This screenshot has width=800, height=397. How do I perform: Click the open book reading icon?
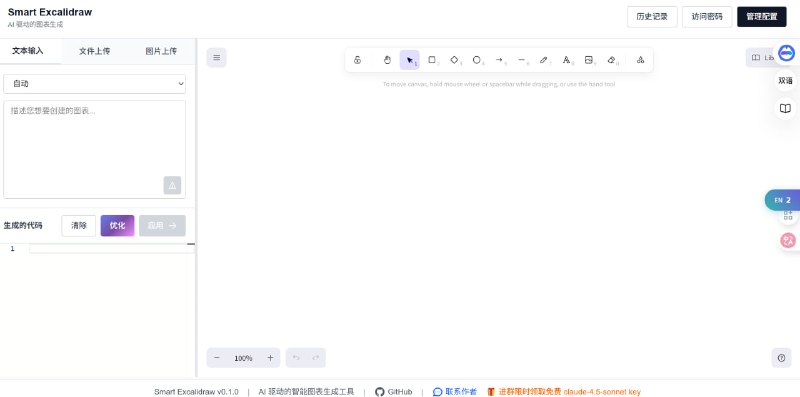point(785,109)
